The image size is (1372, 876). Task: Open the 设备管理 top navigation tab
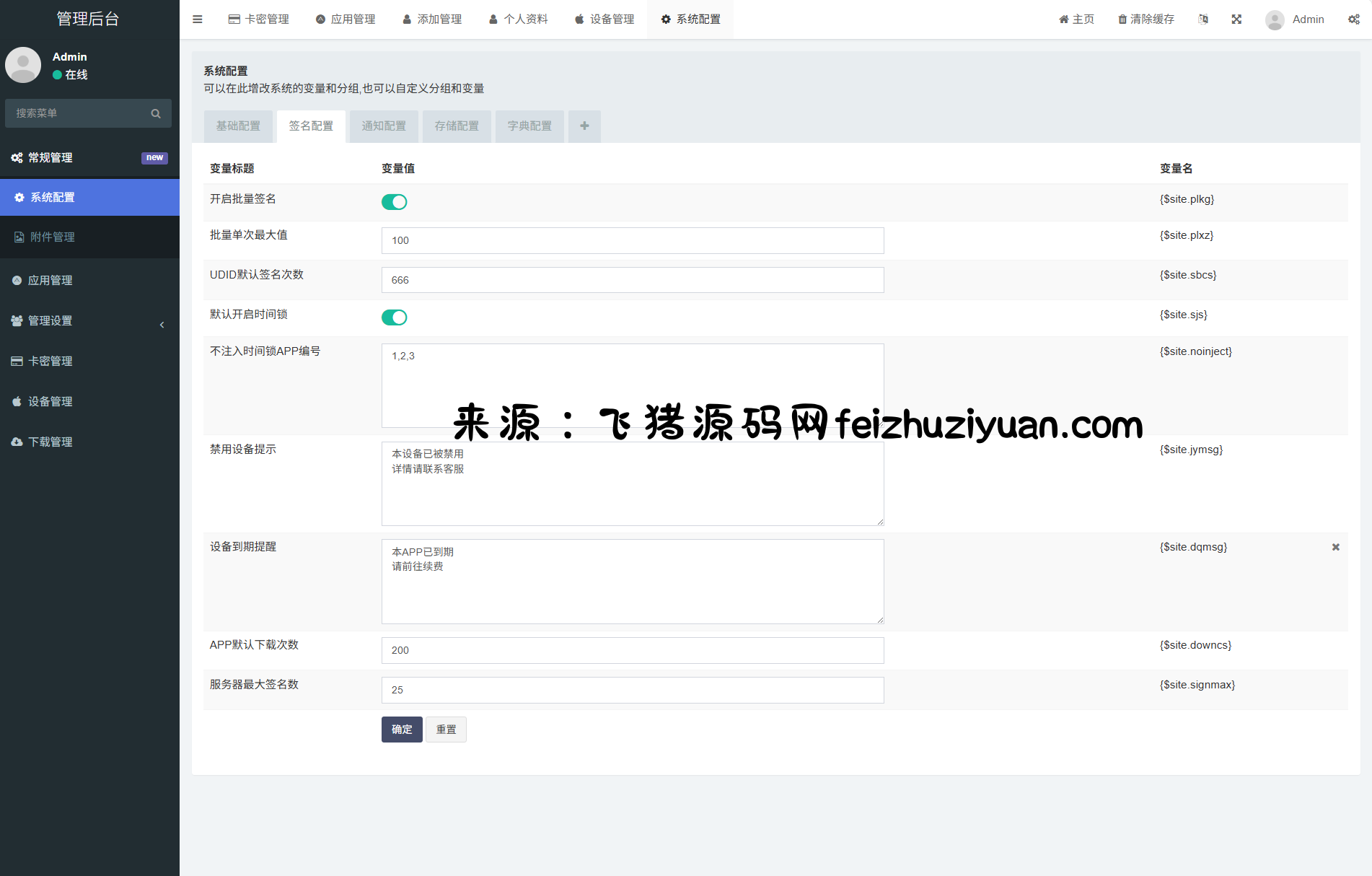click(604, 19)
